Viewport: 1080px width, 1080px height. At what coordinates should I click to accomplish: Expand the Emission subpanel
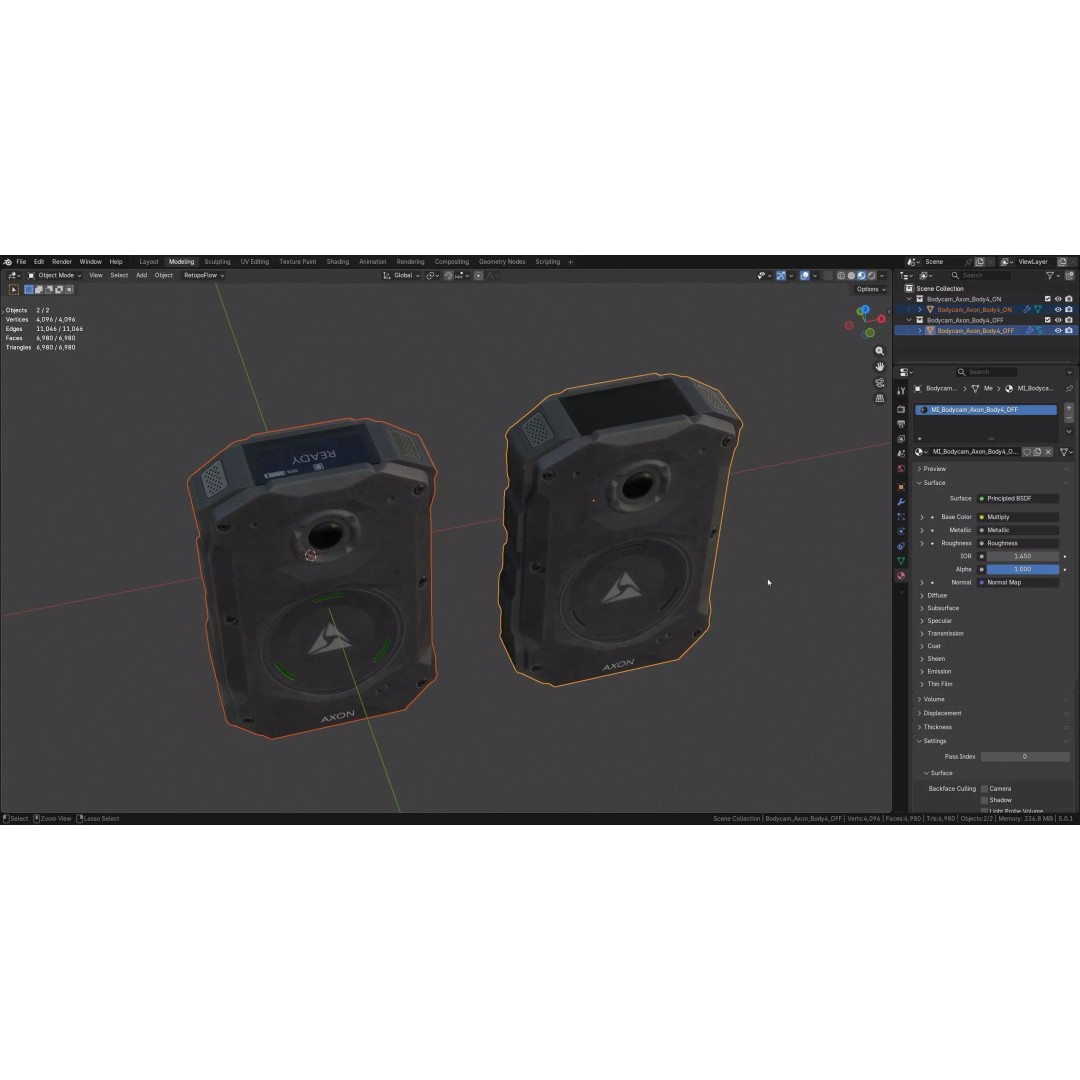[x=922, y=672]
